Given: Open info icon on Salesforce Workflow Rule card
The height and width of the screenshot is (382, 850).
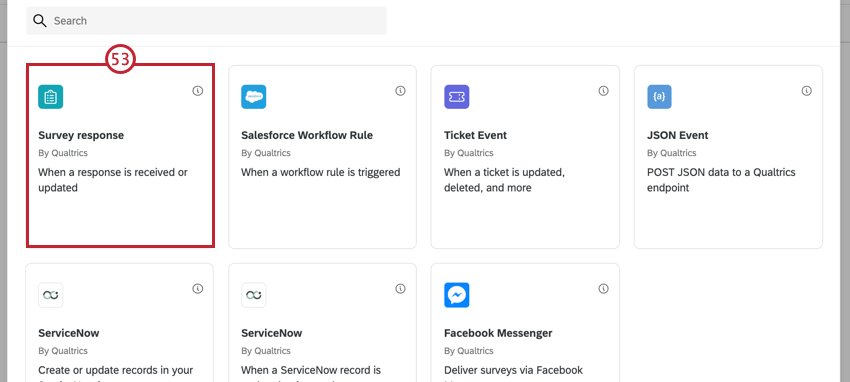Looking at the screenshot, I should (x=401, y=91).
